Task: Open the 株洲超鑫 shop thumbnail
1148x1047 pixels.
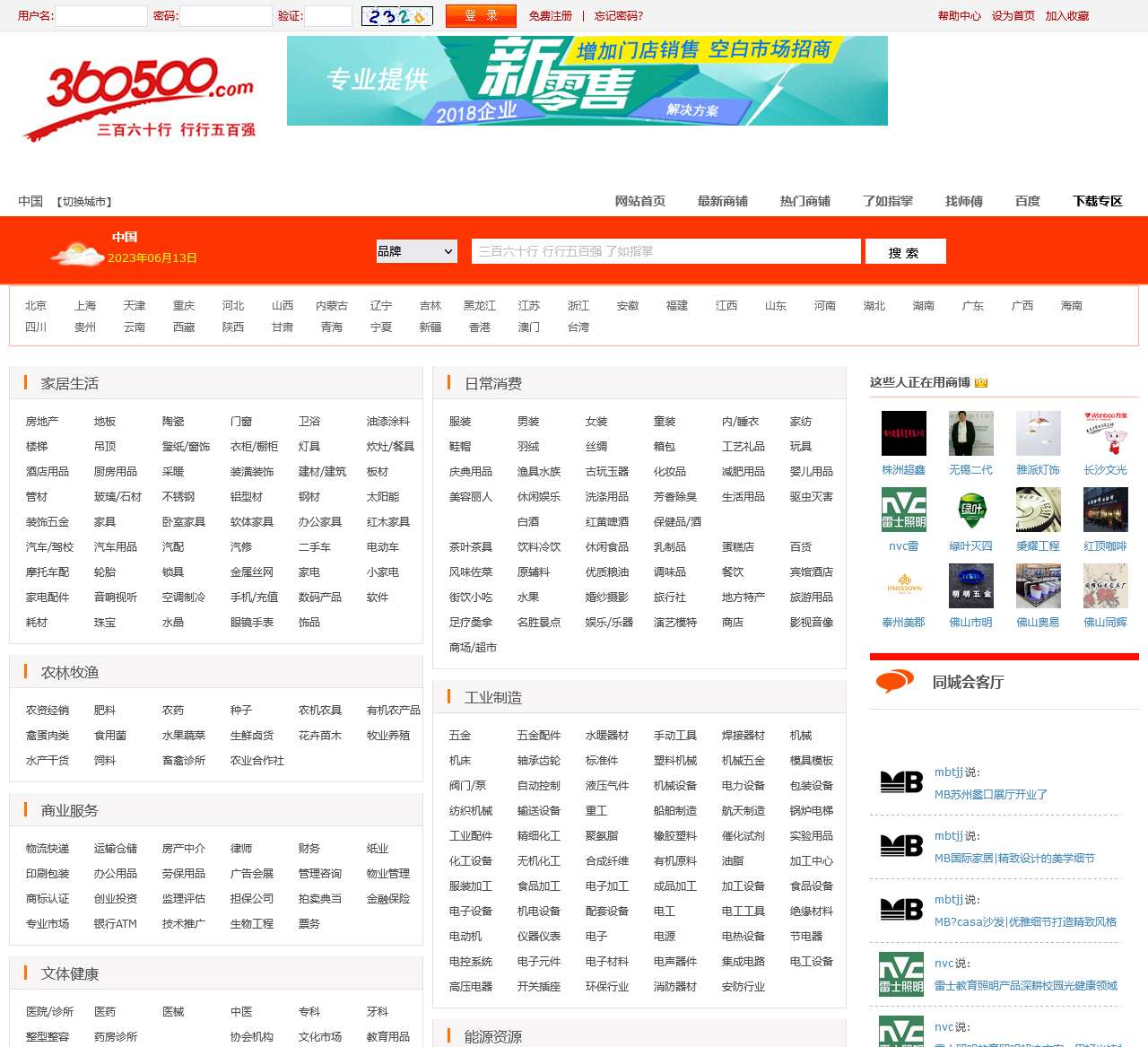Action: click(903, 433)
